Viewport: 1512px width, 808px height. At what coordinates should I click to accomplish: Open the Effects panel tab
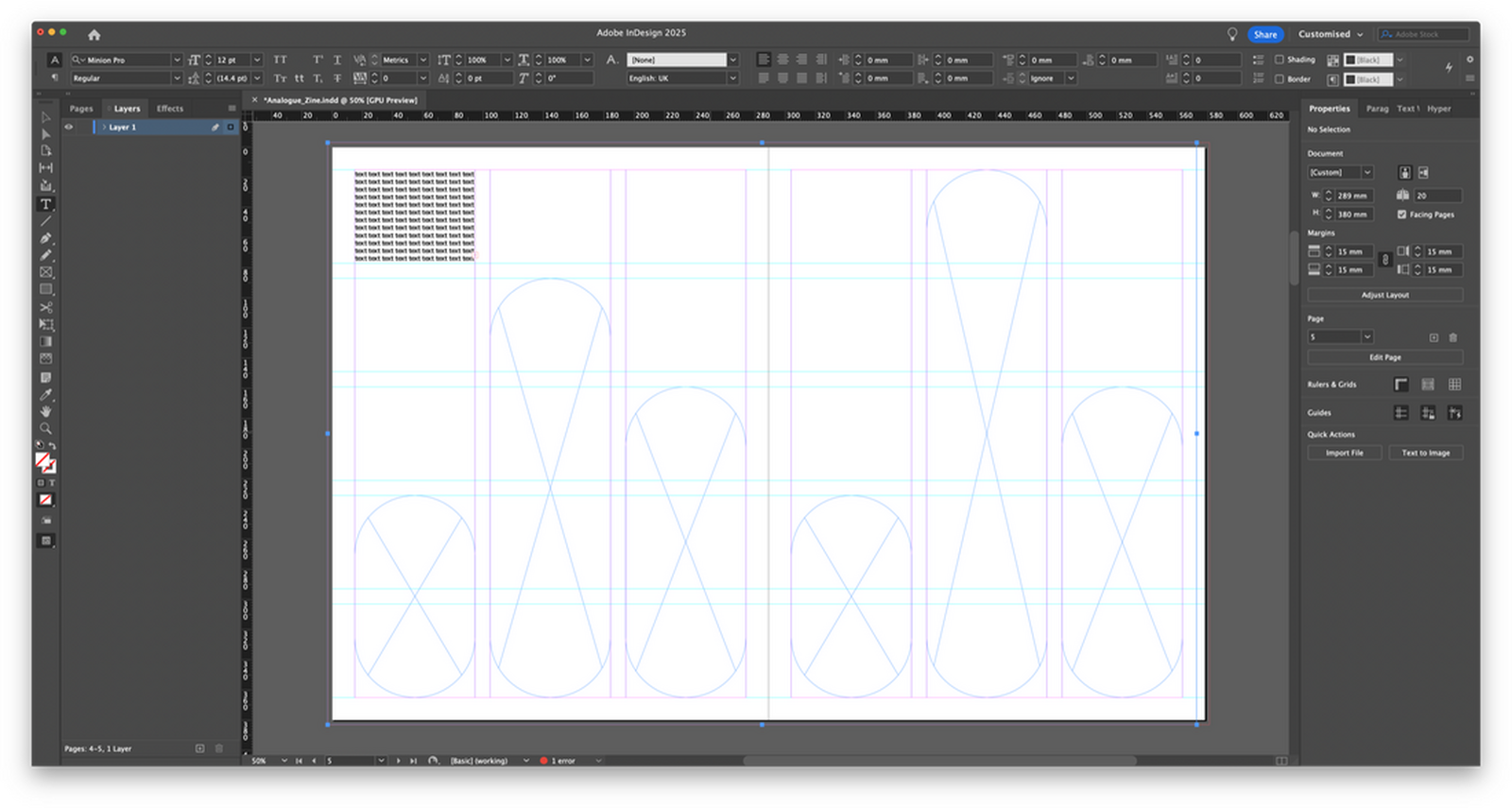[170, 109]
